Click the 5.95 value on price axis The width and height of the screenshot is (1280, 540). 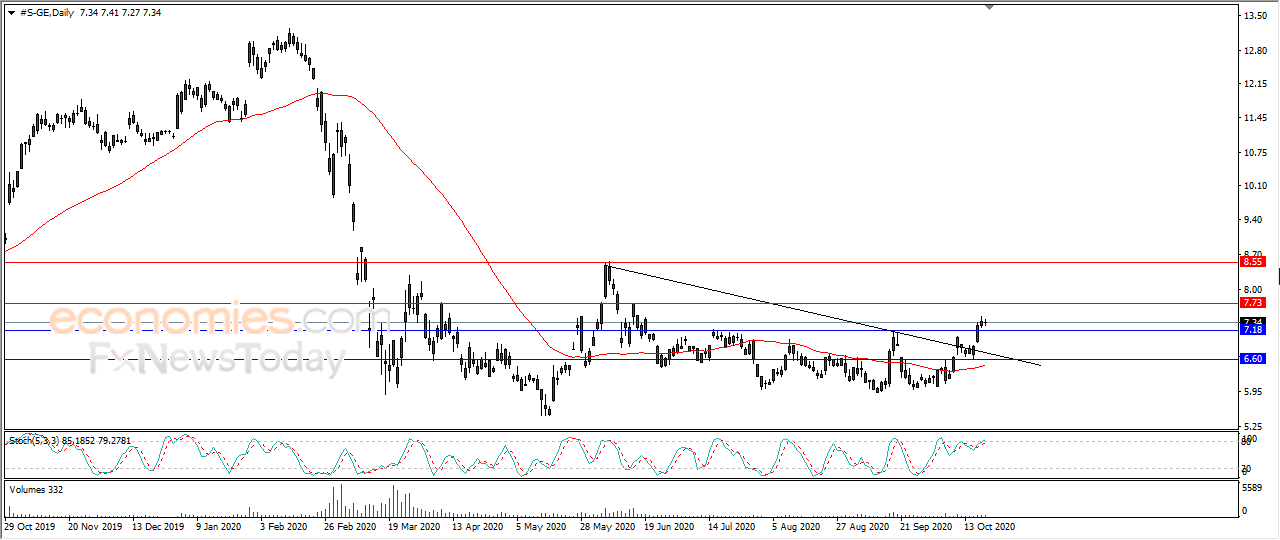[x=1254, y=392]
